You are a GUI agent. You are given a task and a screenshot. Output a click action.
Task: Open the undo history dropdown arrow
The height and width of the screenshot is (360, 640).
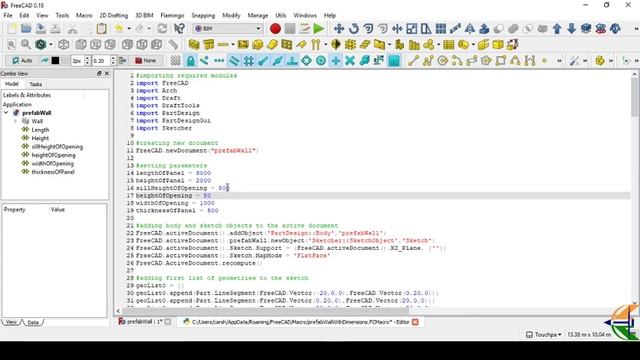pyautogui.click(x=129, y=29)
